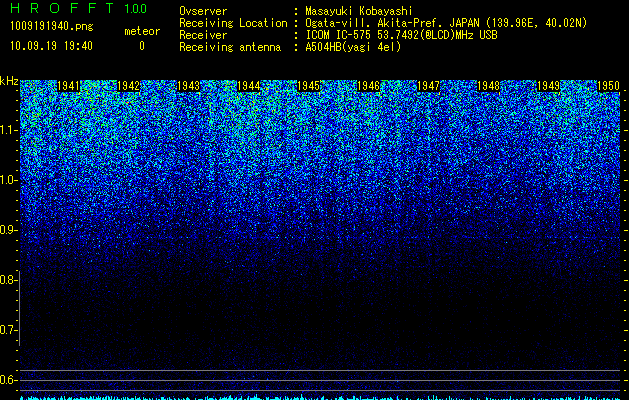Select the filename 1009191940.png
This screenshot has width=629, height=400.
[52, 27]
